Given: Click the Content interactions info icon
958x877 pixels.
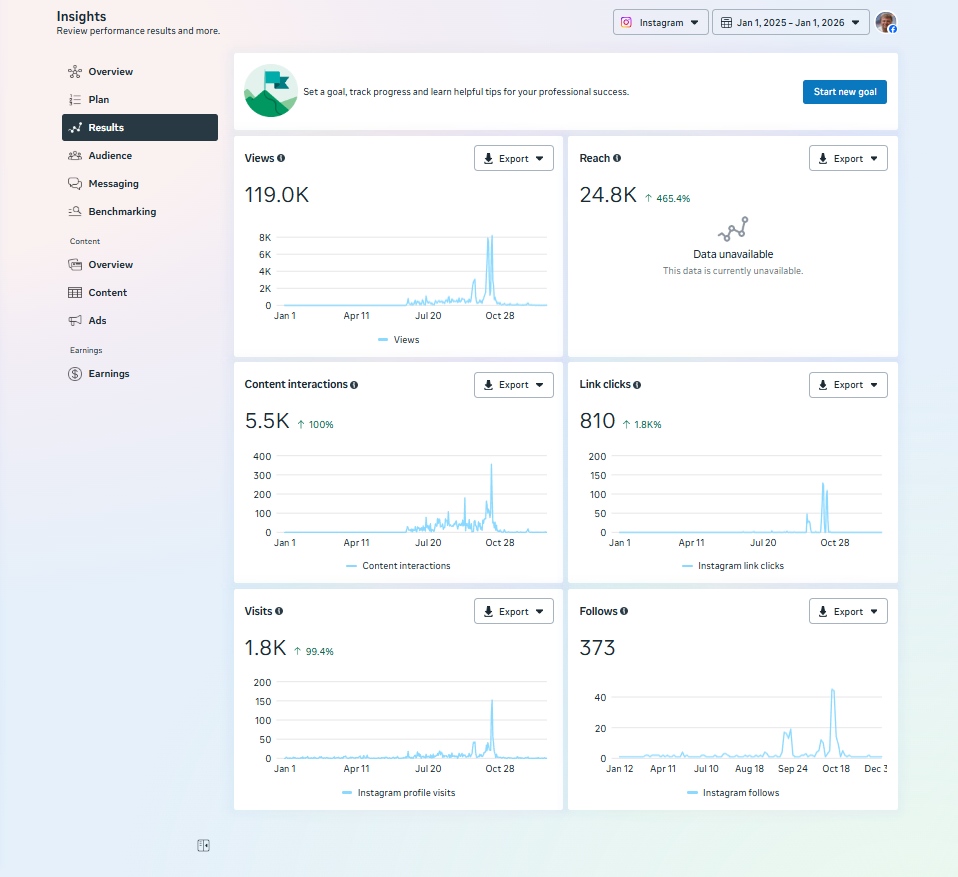Looking at the screenshot, I should click(354, 385).
